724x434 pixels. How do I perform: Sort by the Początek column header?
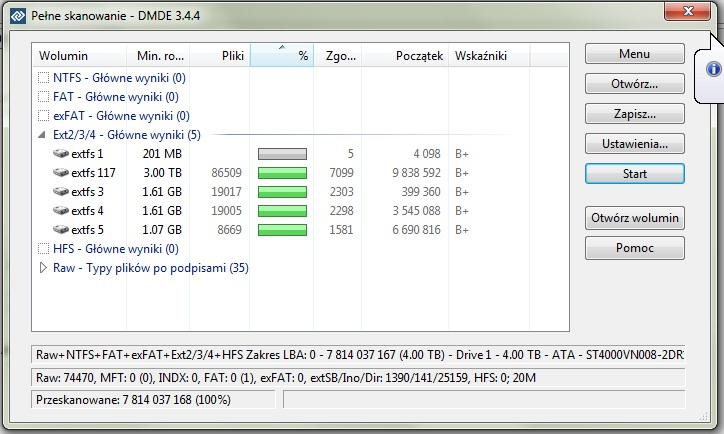click(405, 55)
